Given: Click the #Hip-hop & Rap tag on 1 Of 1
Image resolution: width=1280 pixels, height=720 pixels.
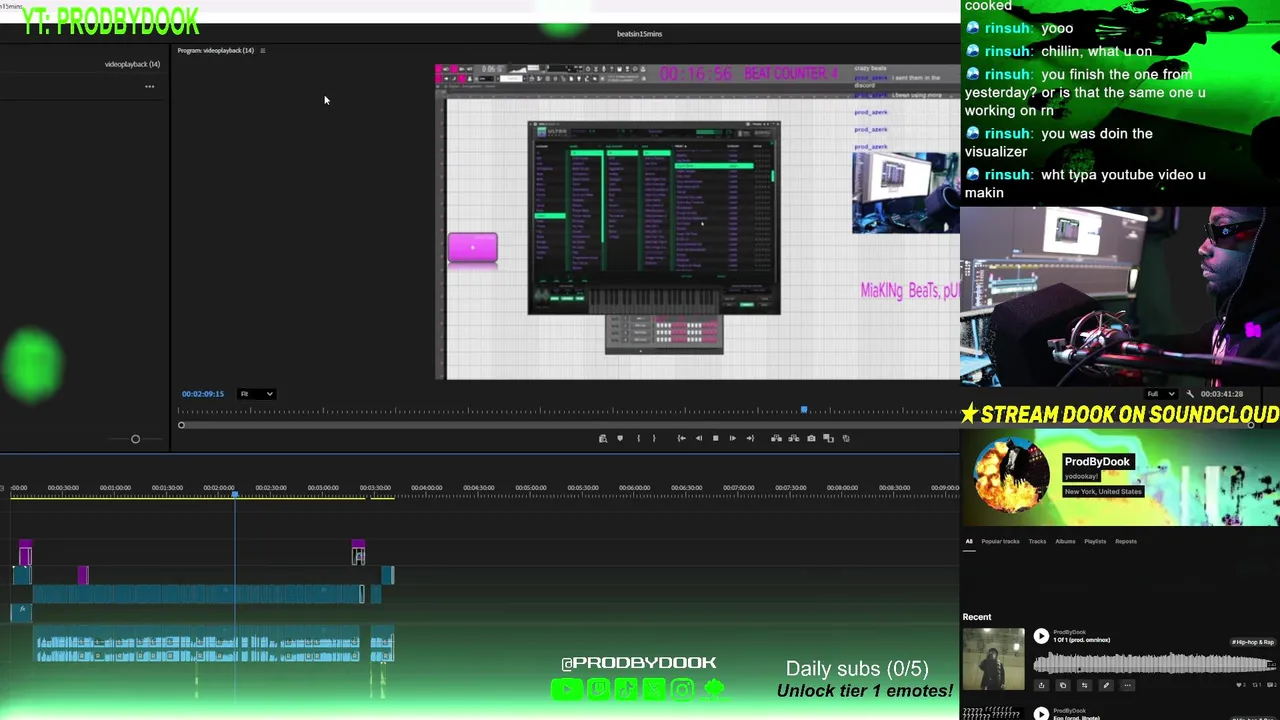Looking at the screenshot, I should [x=1253, y=642].
